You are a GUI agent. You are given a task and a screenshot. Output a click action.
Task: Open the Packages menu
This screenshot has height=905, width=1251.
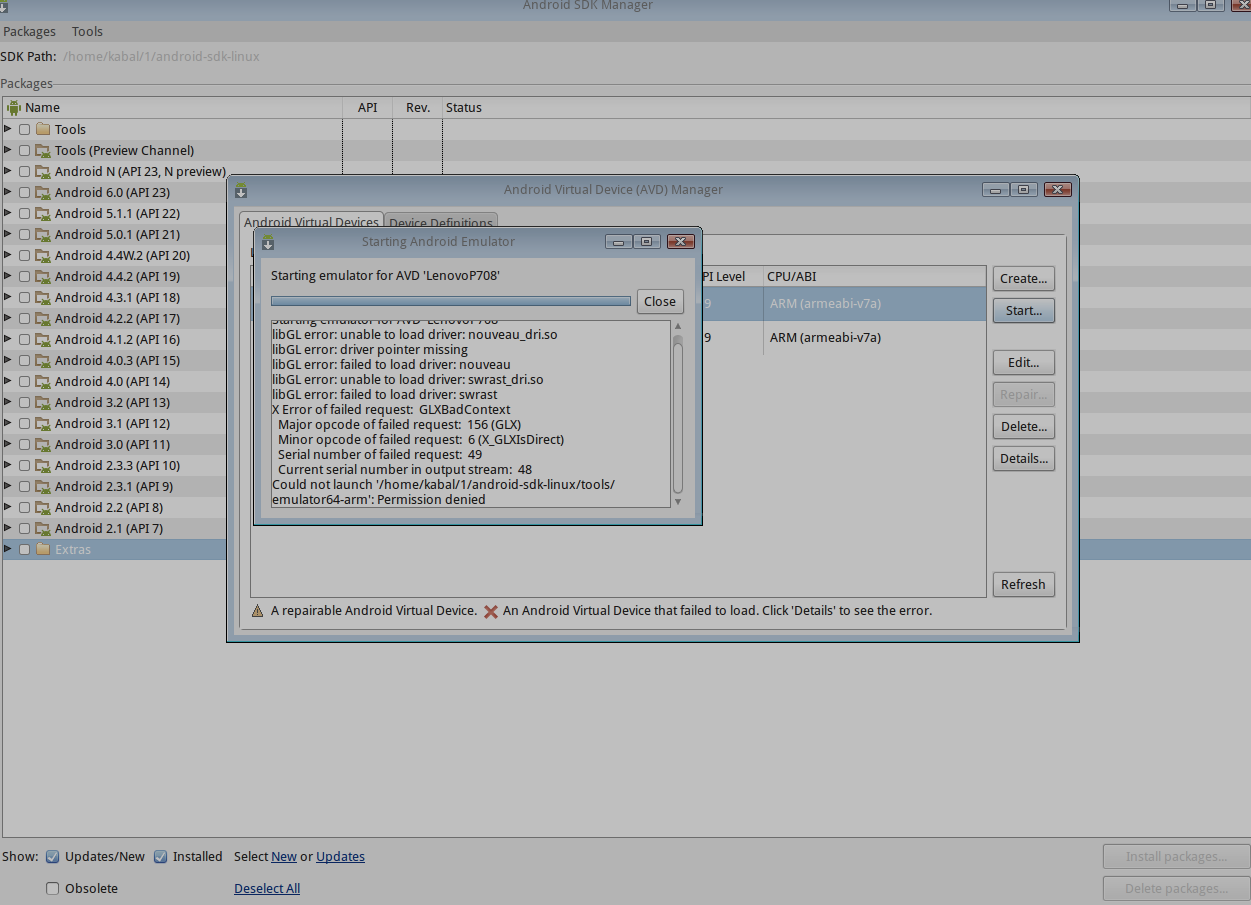coord(30,32)
